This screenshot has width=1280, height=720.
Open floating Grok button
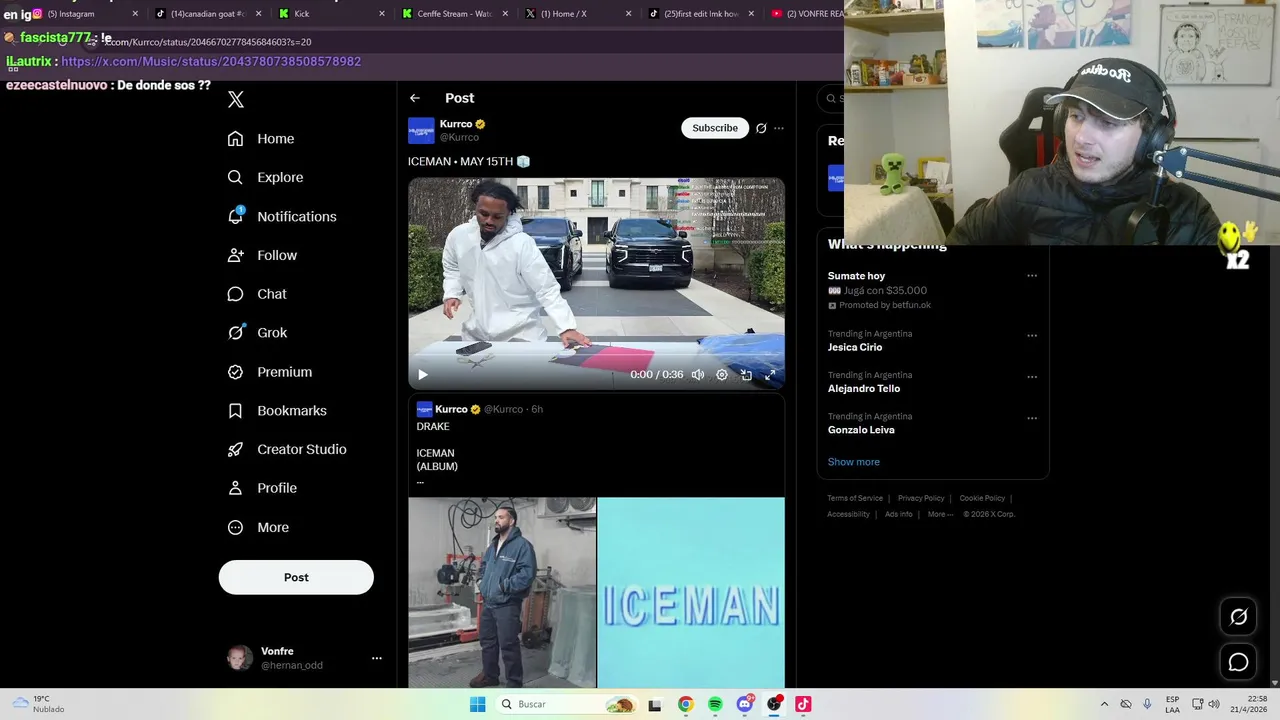(x=1239, y=617)
